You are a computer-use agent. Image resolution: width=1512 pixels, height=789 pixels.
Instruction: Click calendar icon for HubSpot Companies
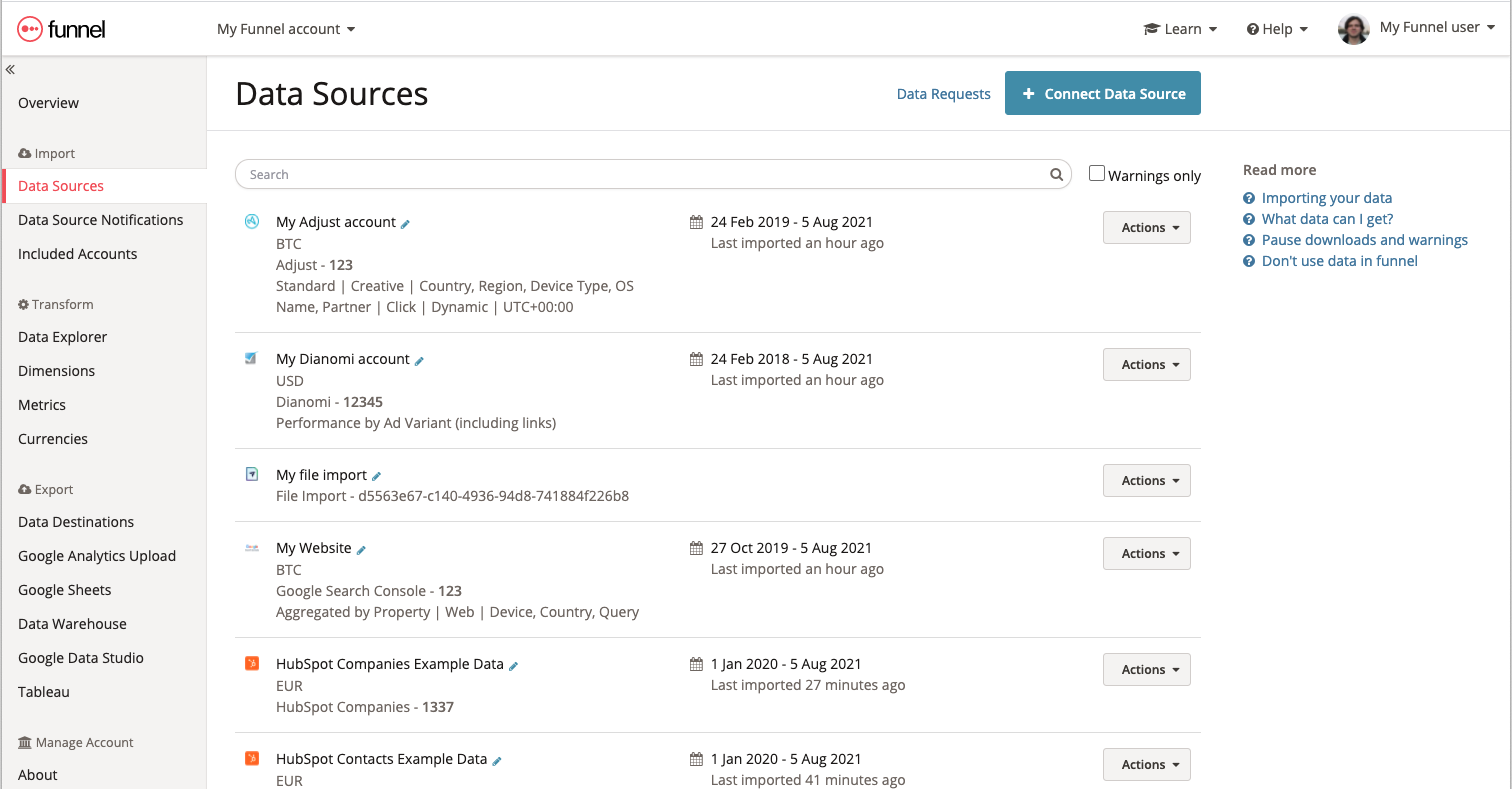point(697,664)
